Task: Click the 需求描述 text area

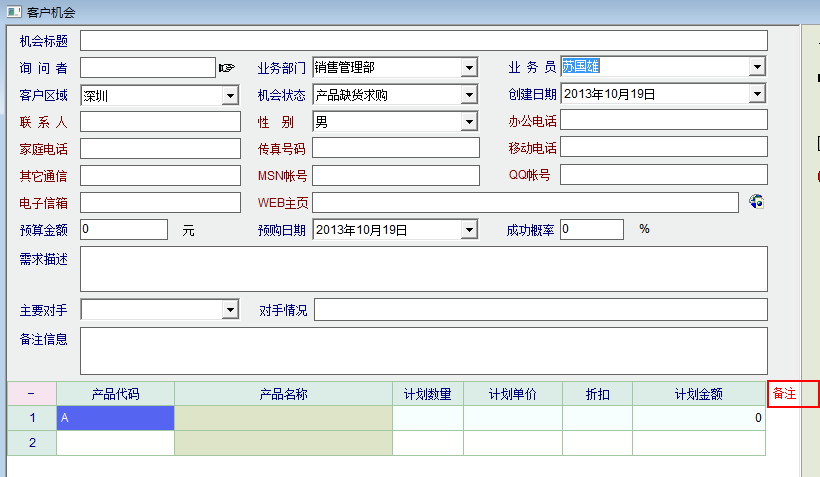Action: [423, 268]
